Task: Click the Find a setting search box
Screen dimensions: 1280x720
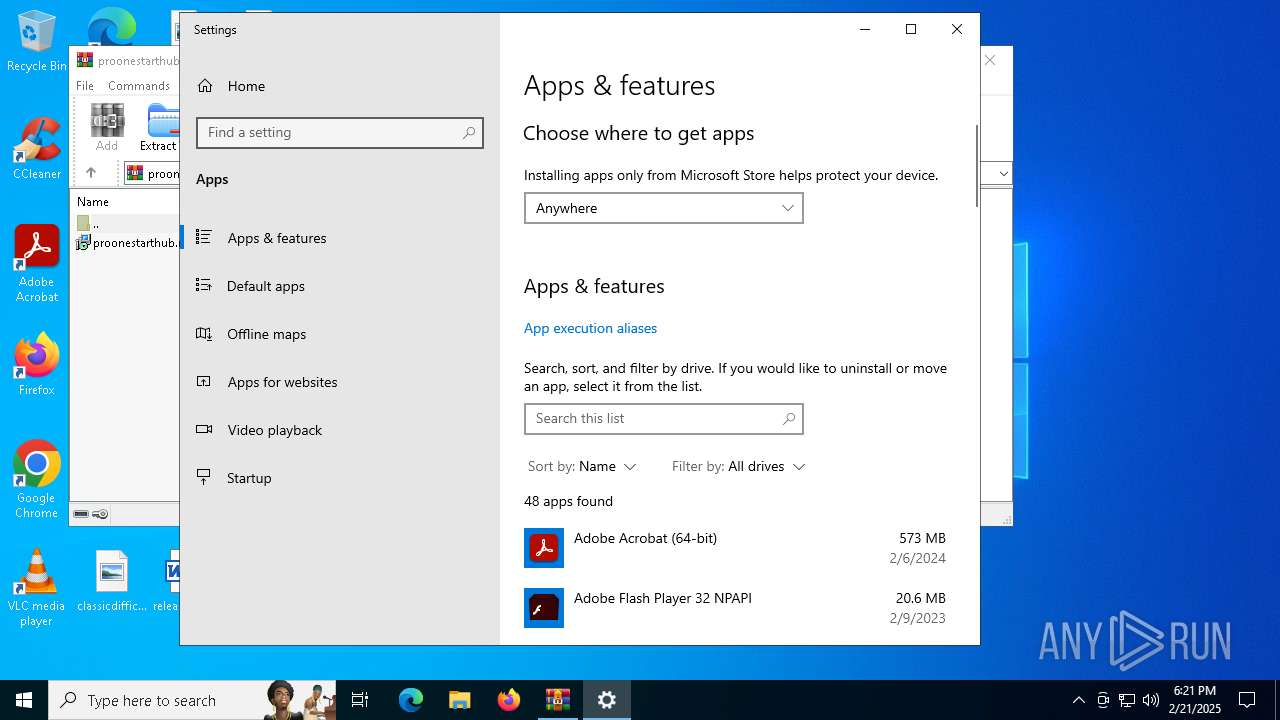Action: coord(340,133)
